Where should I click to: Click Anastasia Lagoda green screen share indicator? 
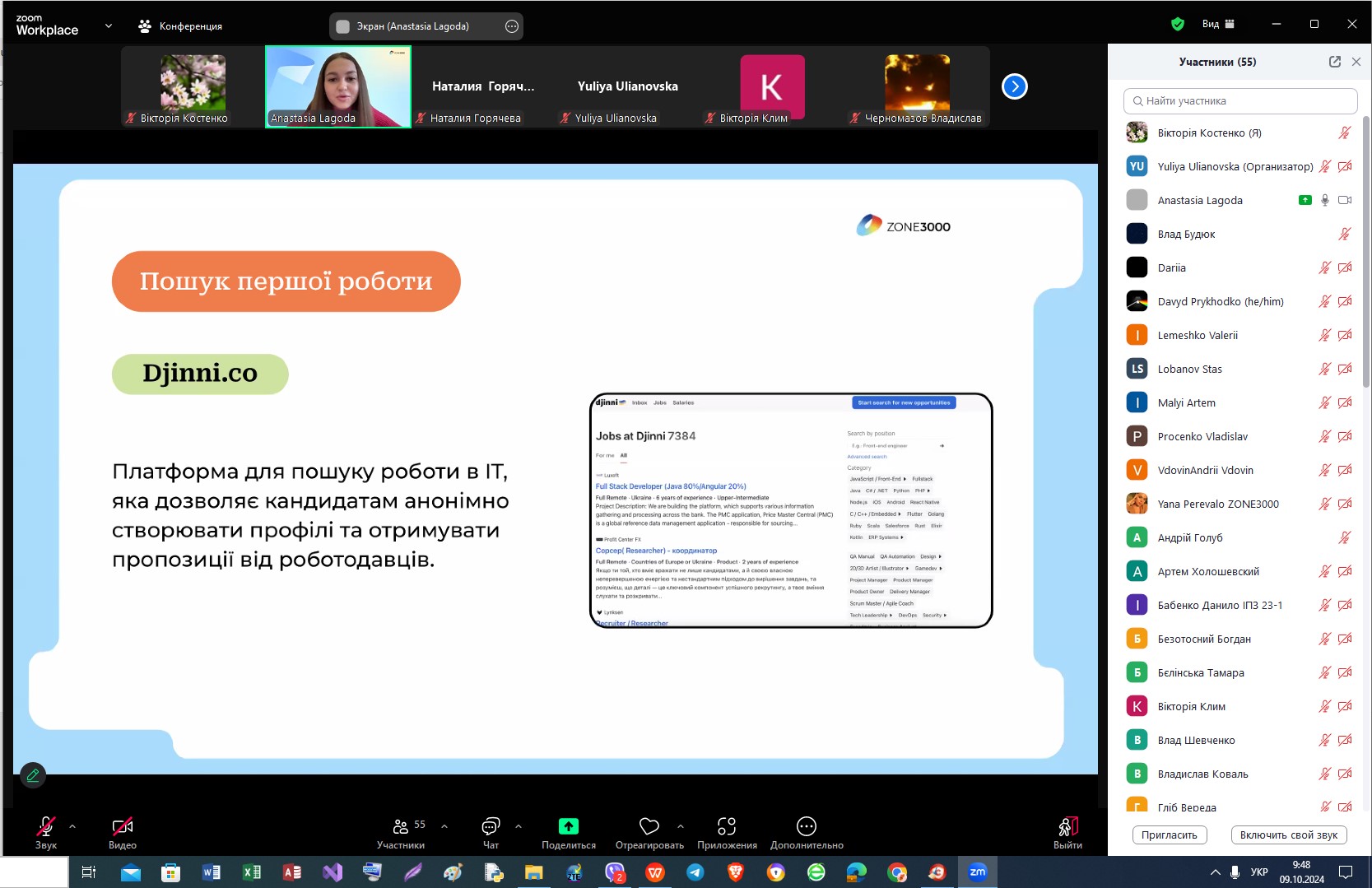click(x=1305, y=200)
